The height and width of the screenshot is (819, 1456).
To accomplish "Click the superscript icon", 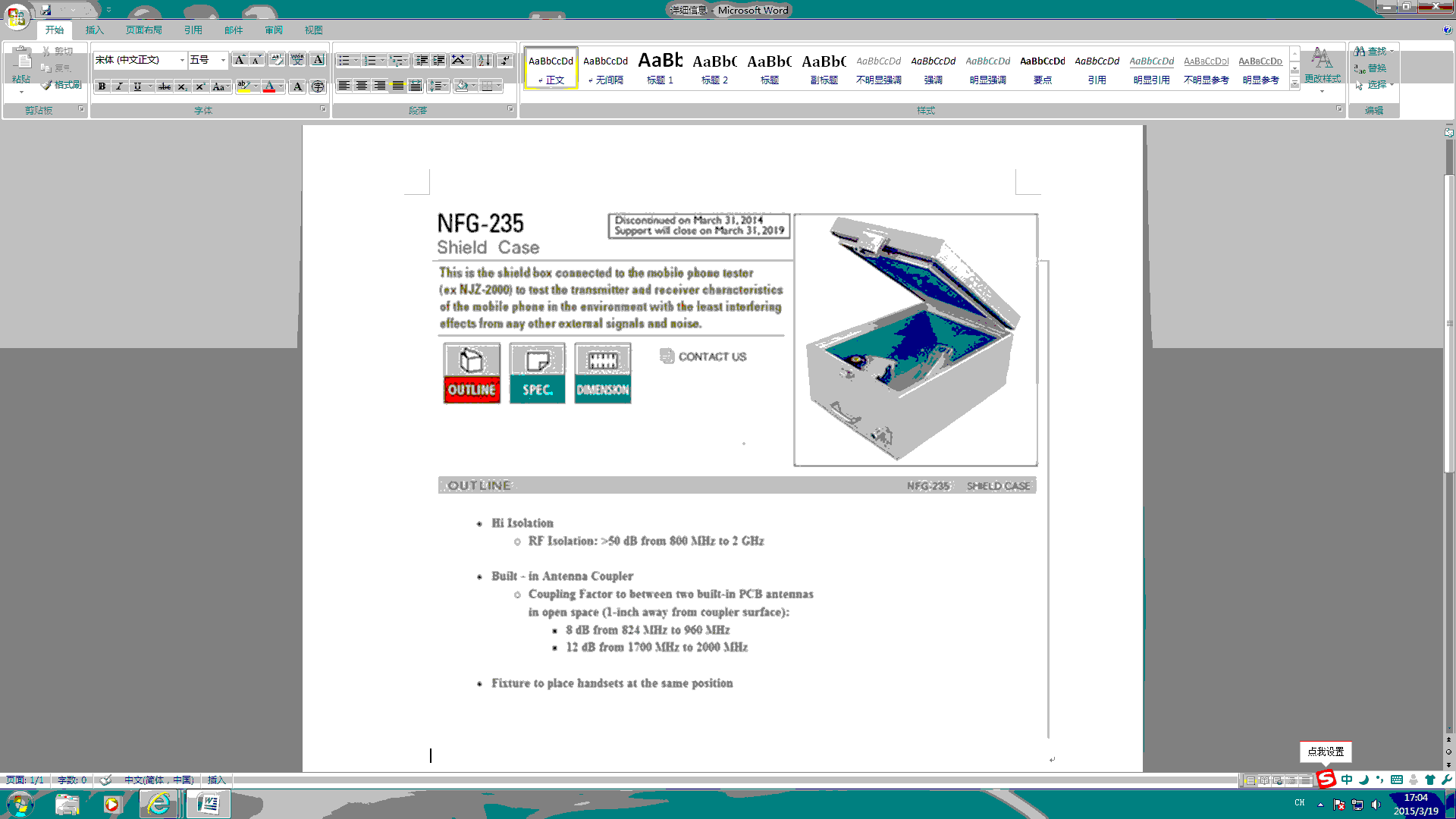I will (200, 86).
